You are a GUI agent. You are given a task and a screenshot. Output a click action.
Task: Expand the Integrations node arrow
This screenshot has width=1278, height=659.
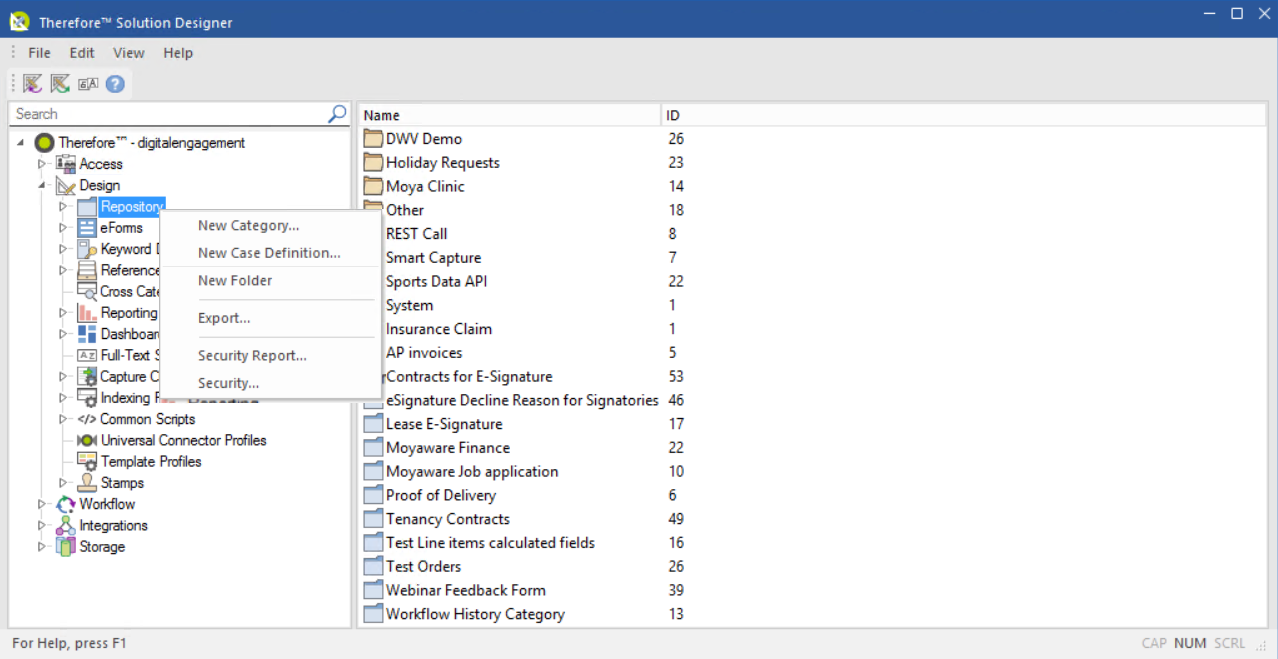42,526
